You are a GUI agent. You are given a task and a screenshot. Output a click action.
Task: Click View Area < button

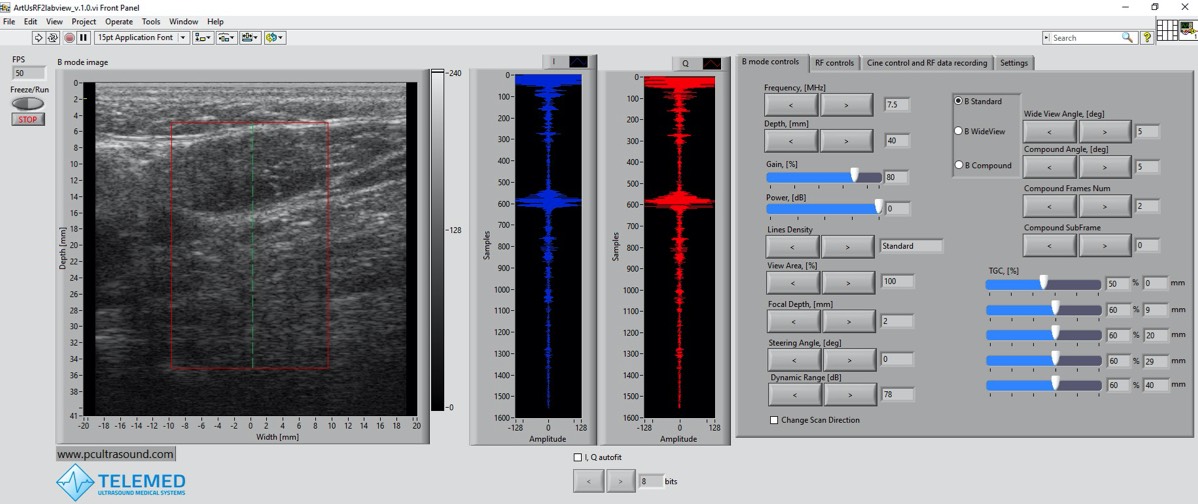coord(793,283)
